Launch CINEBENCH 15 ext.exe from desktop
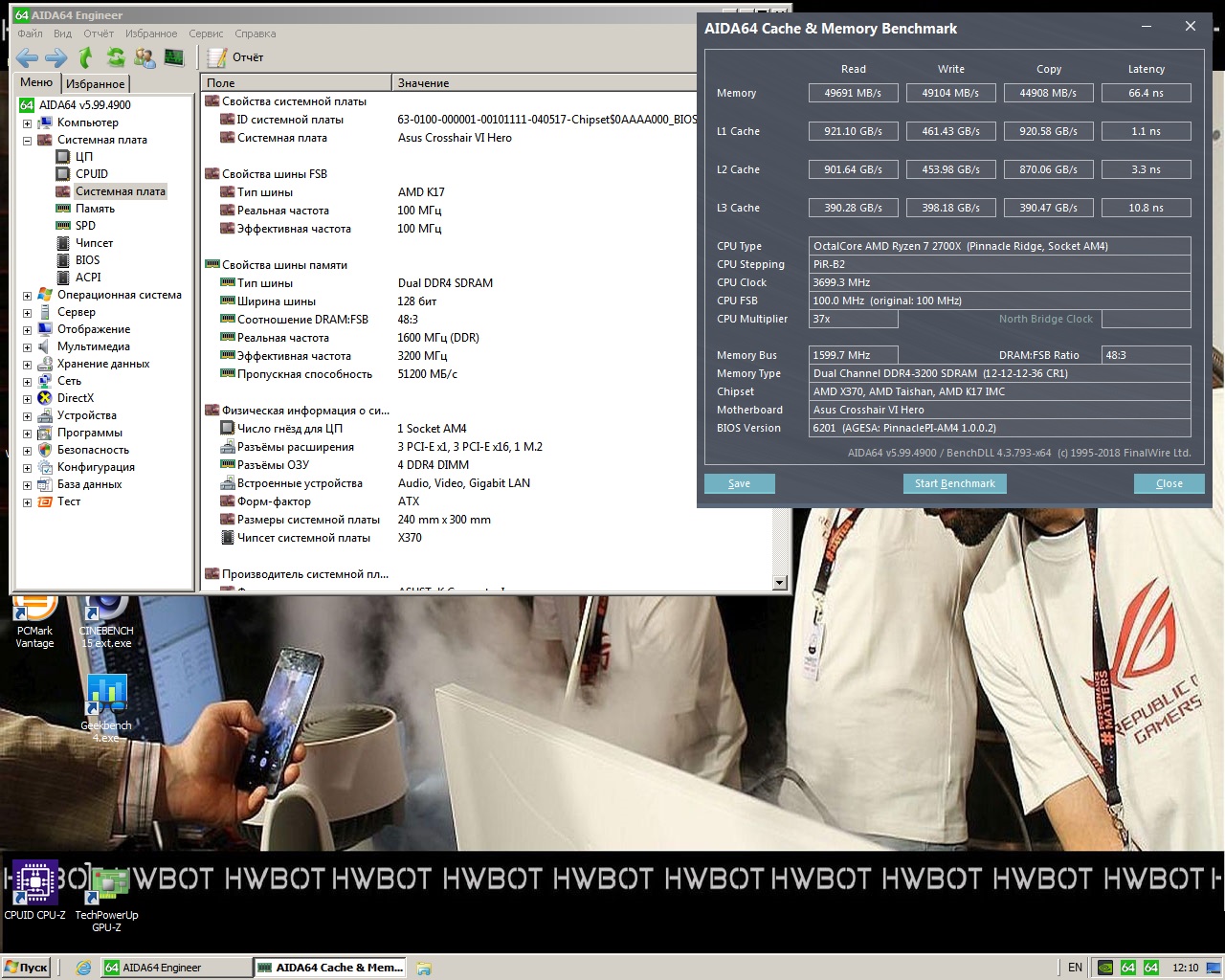Image resolution: width=1225 pixels, height=980 pixels. pos(106,622)
